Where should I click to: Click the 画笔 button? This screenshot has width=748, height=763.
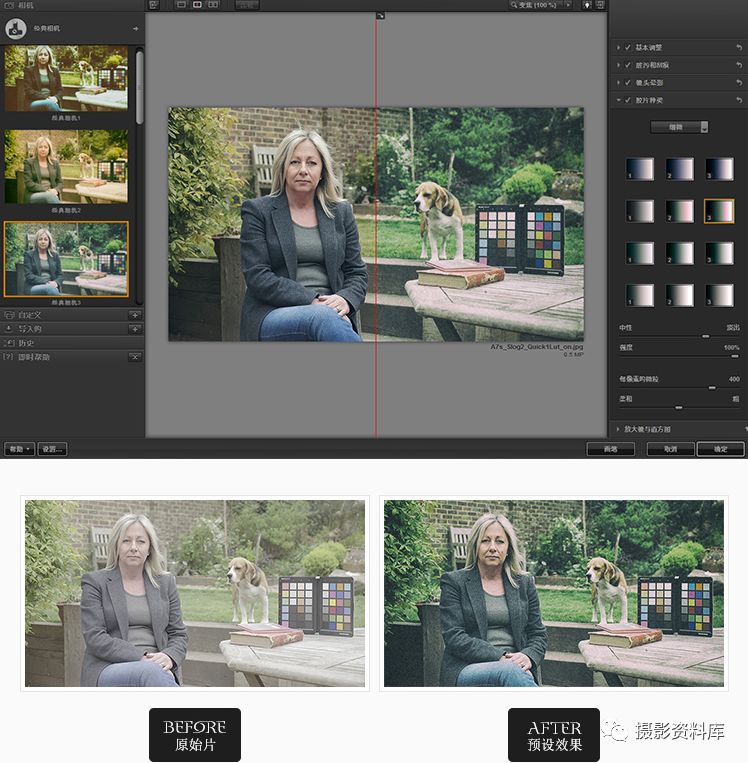610,449
